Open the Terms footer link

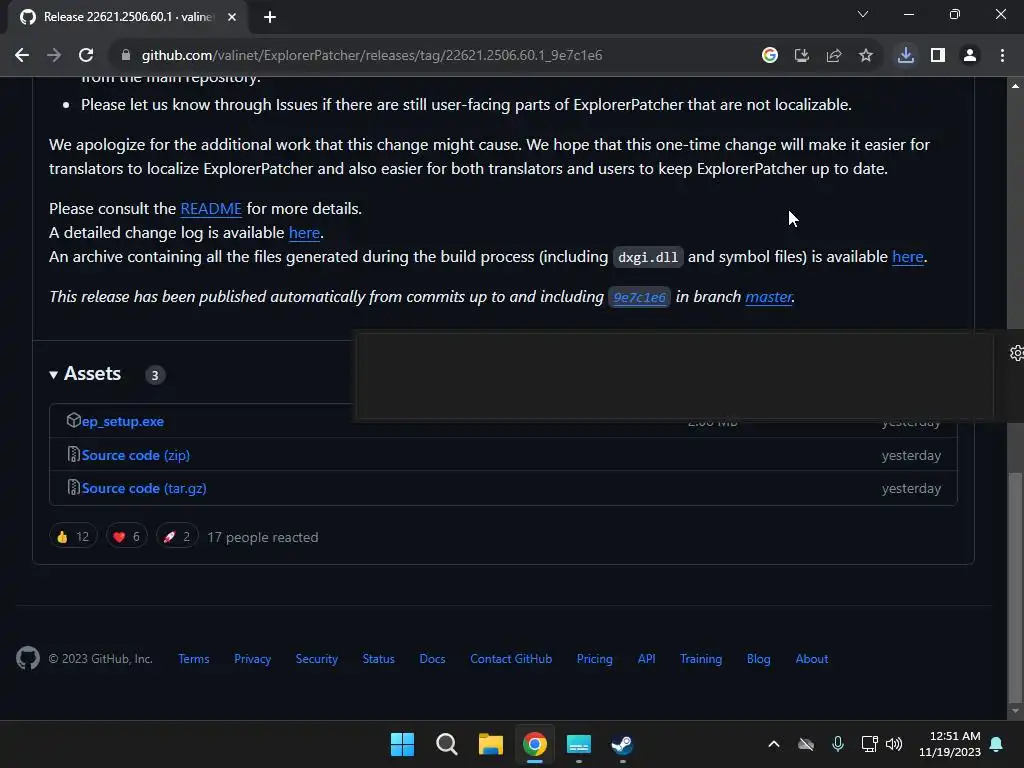point(194,659)
